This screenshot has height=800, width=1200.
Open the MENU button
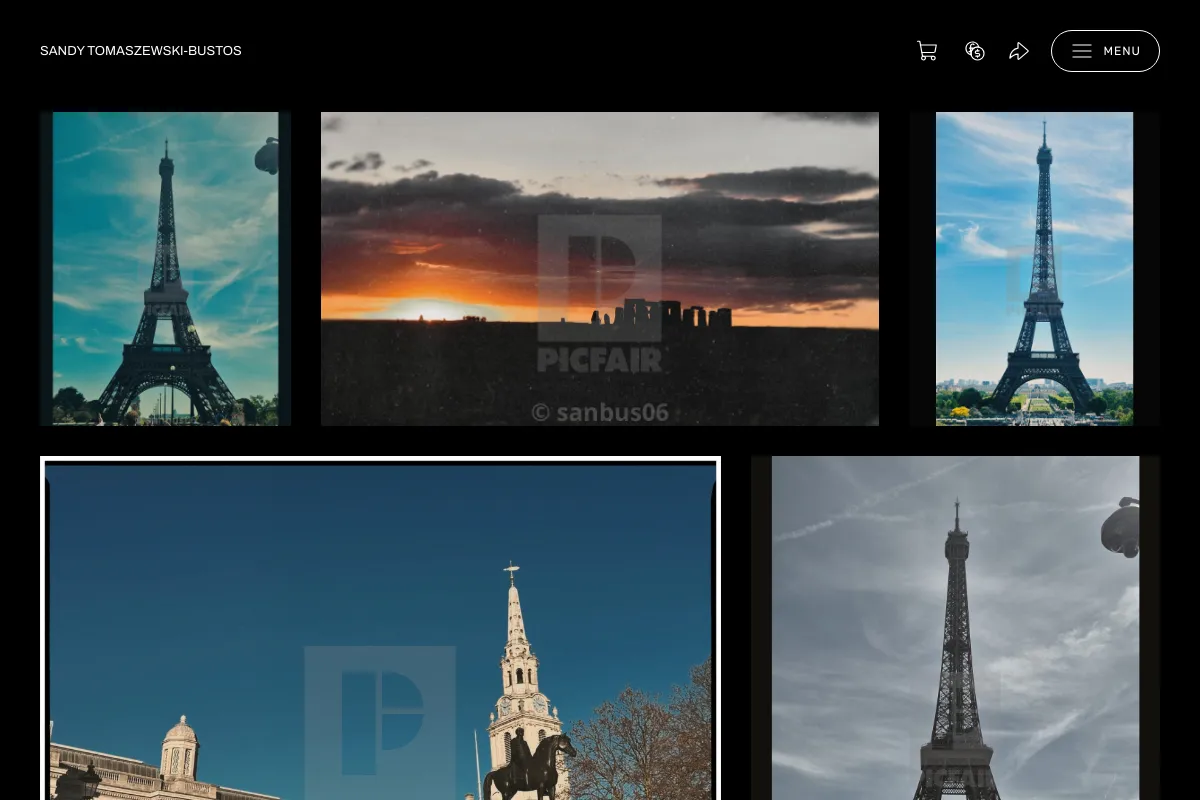(1105, 51)
